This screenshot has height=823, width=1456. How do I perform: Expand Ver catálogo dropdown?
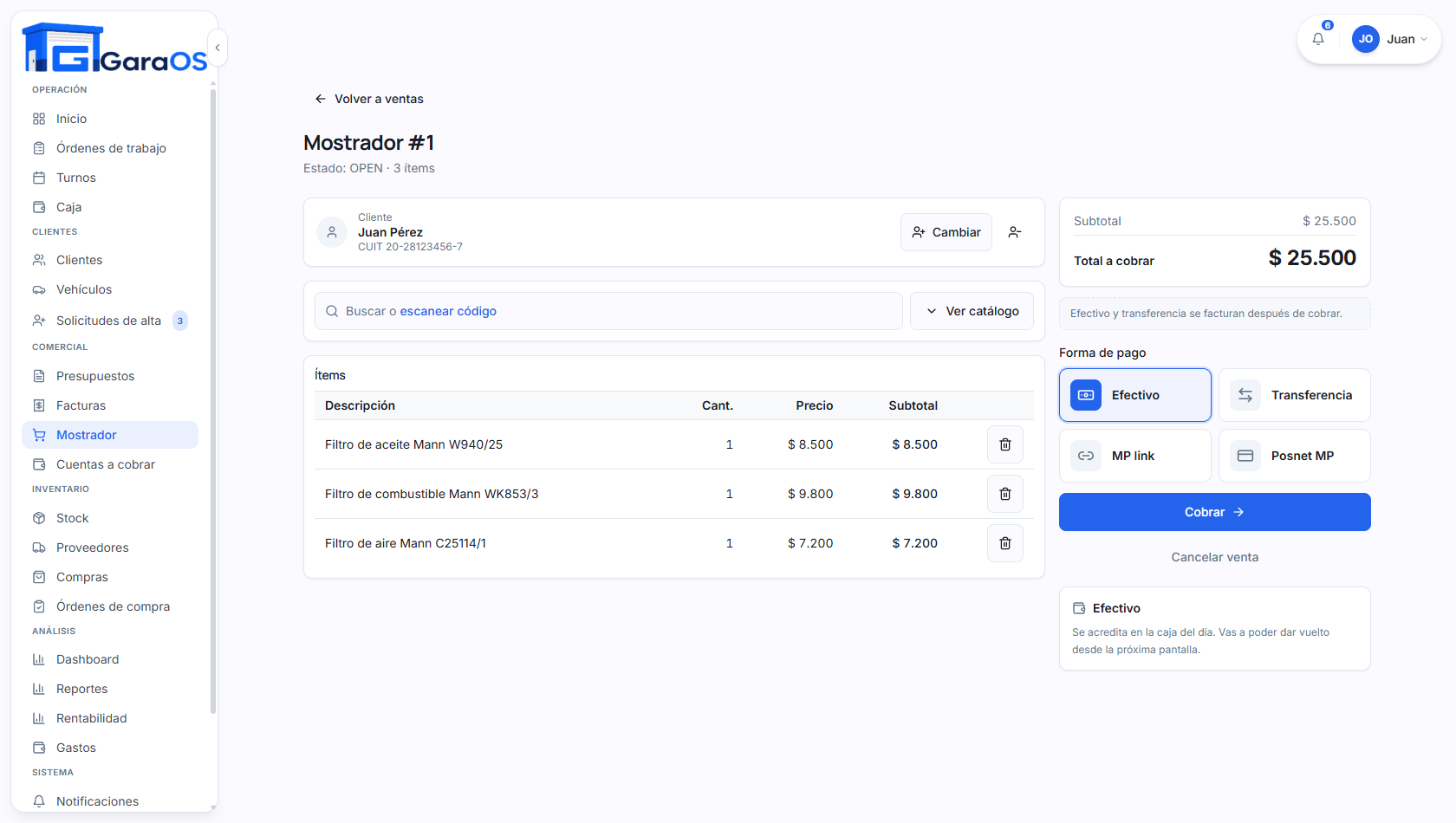pos(972,311)
